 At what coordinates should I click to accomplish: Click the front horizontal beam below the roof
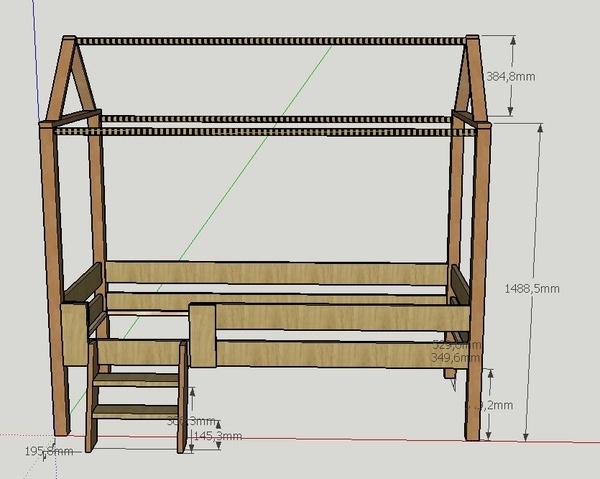[x=270, y=131]
